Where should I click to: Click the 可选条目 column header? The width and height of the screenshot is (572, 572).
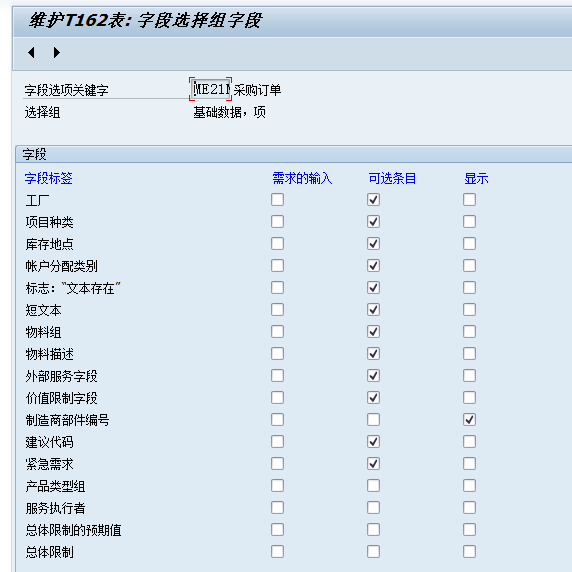pyautogui.click(x=392, y=178)
